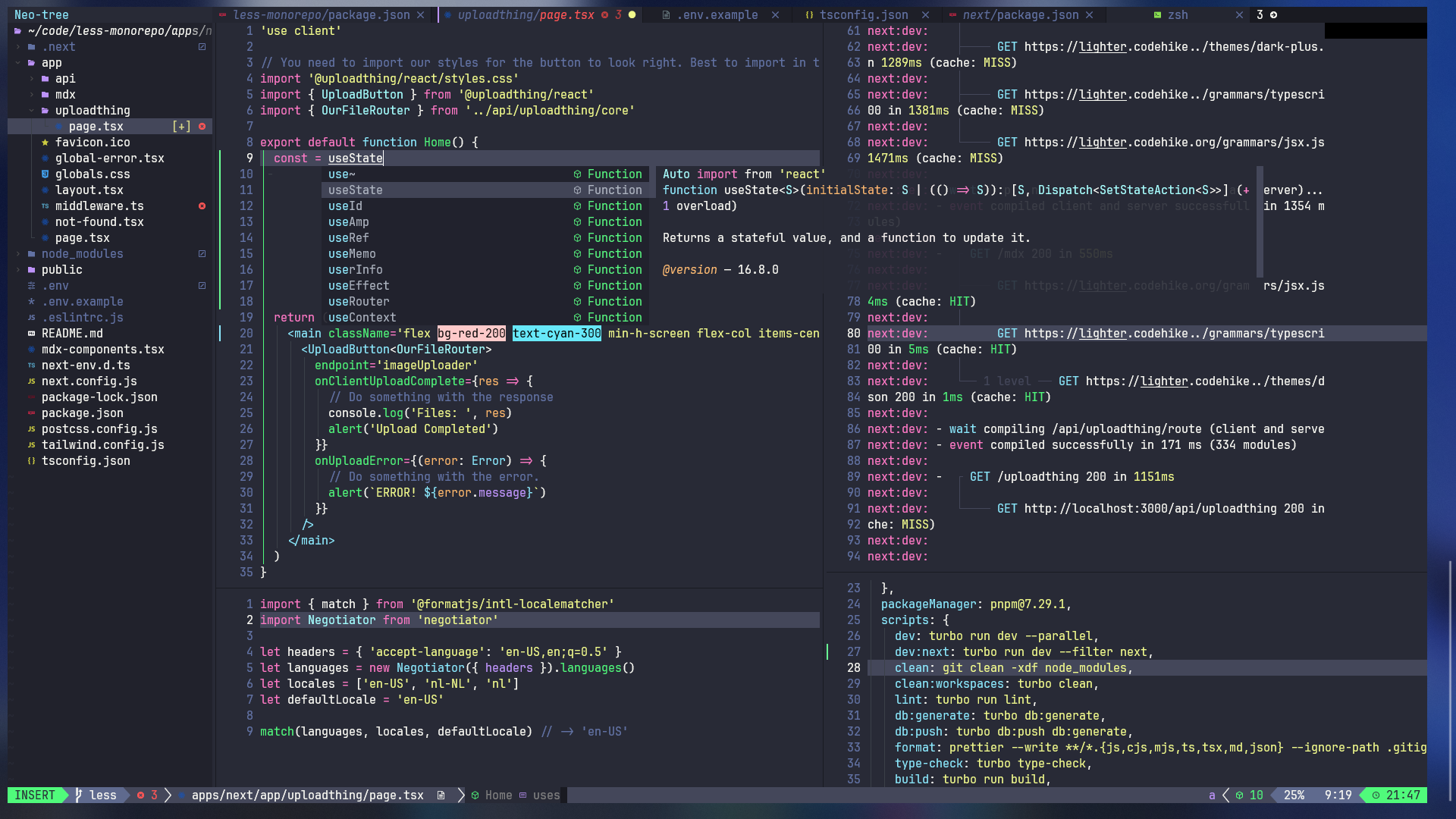
Task: Switch to the uploadthing/page.tsx tab
Action: (x=540, y=15)
